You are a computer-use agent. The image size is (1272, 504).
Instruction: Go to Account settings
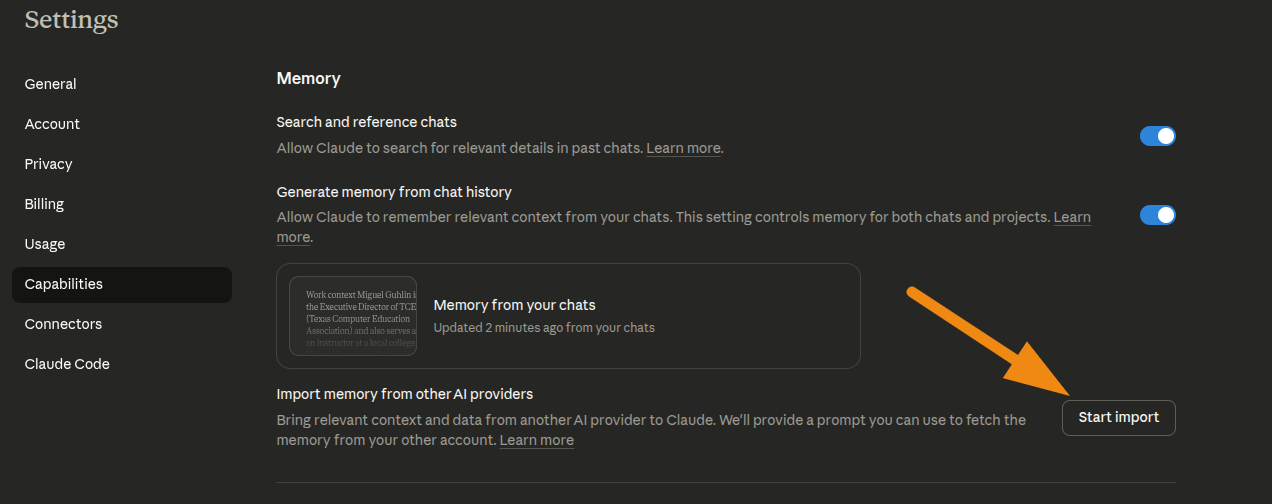point(52,124)
